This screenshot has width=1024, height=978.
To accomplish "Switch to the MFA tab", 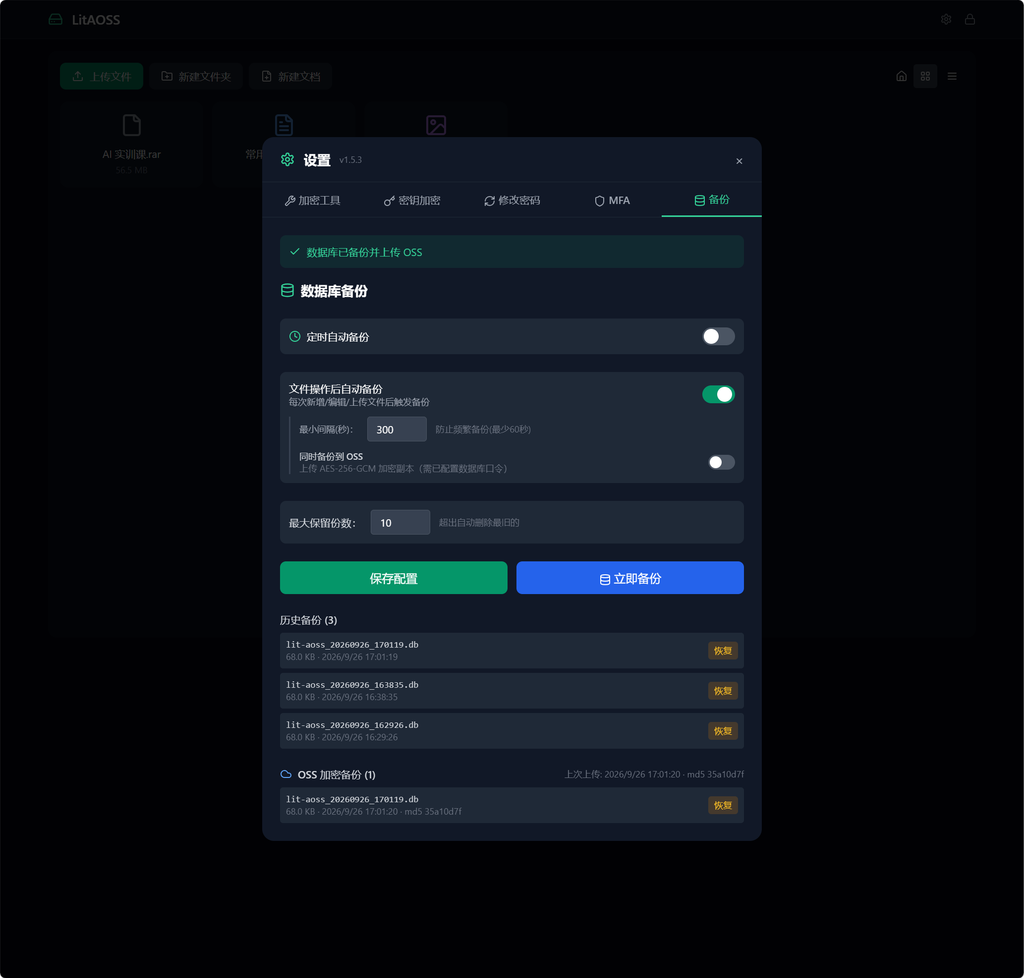I will click(x=612, y=200).
